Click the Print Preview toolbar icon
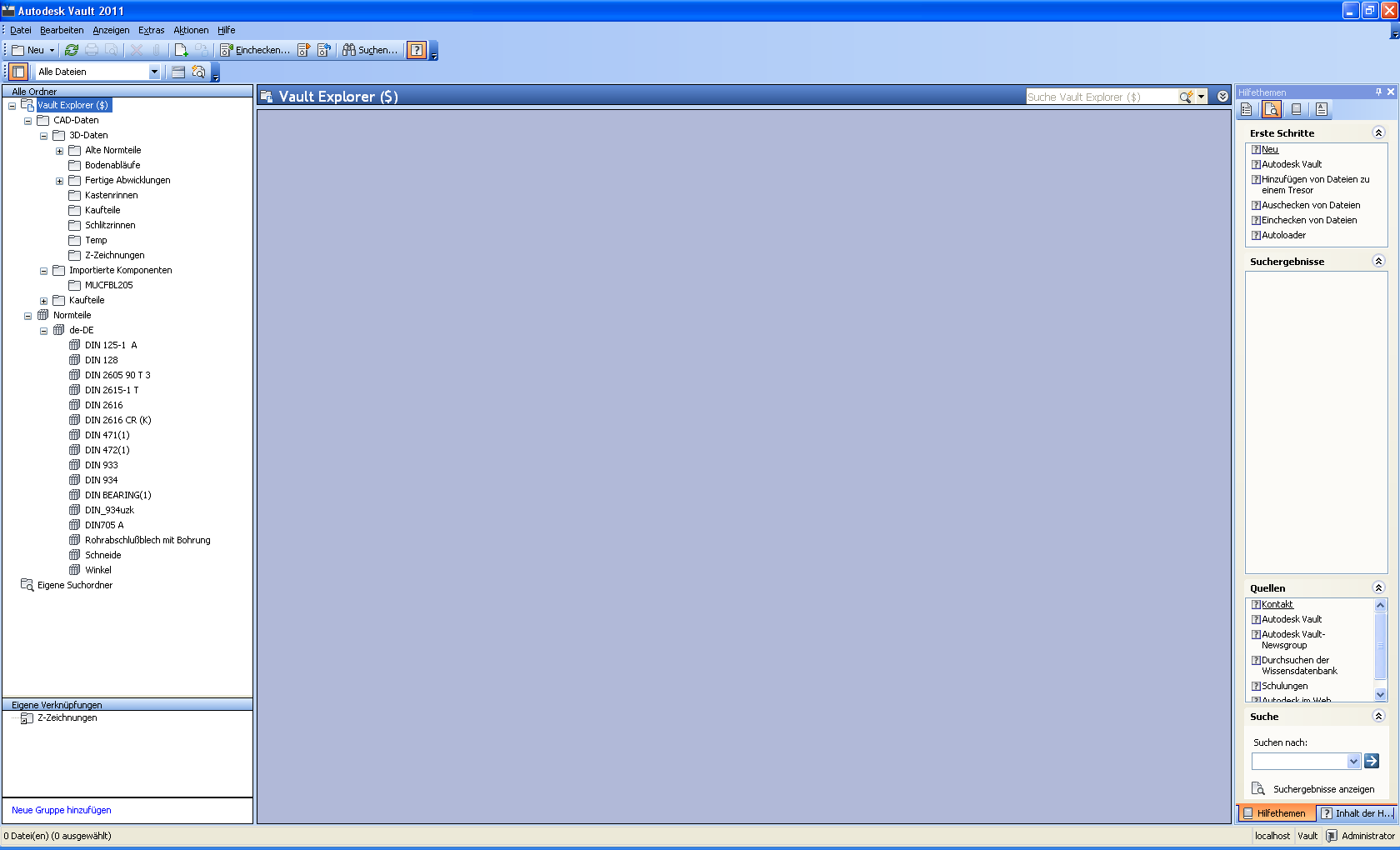This screenshot has width=1400, height=850. click(112, 50)
